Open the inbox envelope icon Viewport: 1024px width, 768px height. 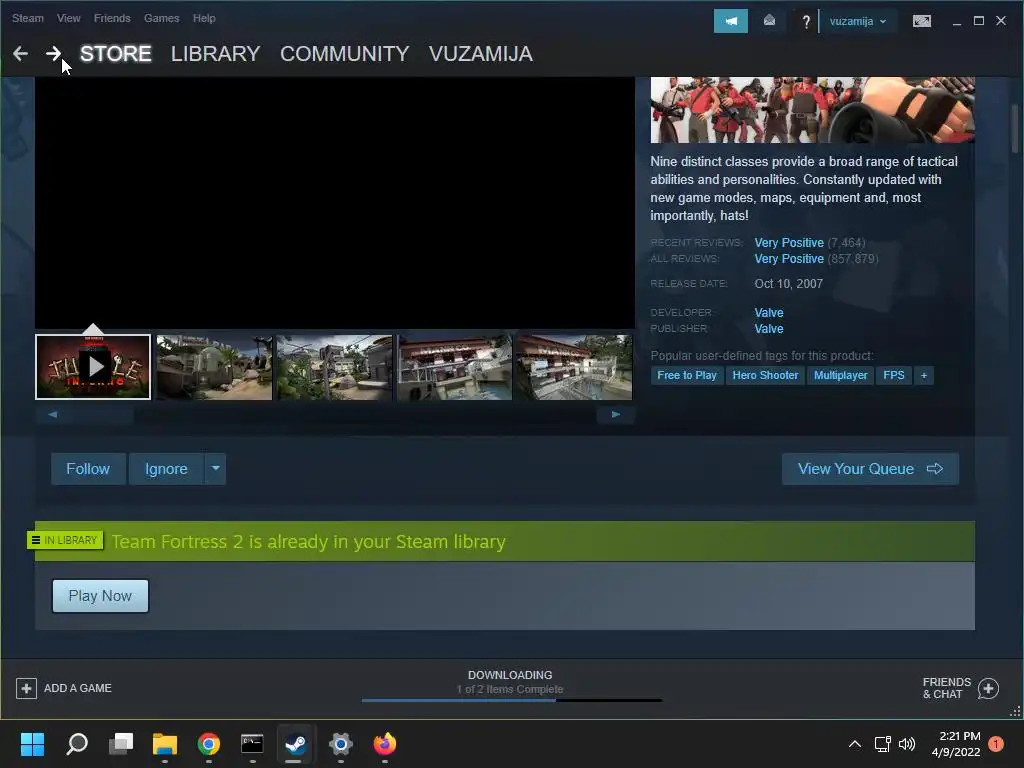point(769,21)
